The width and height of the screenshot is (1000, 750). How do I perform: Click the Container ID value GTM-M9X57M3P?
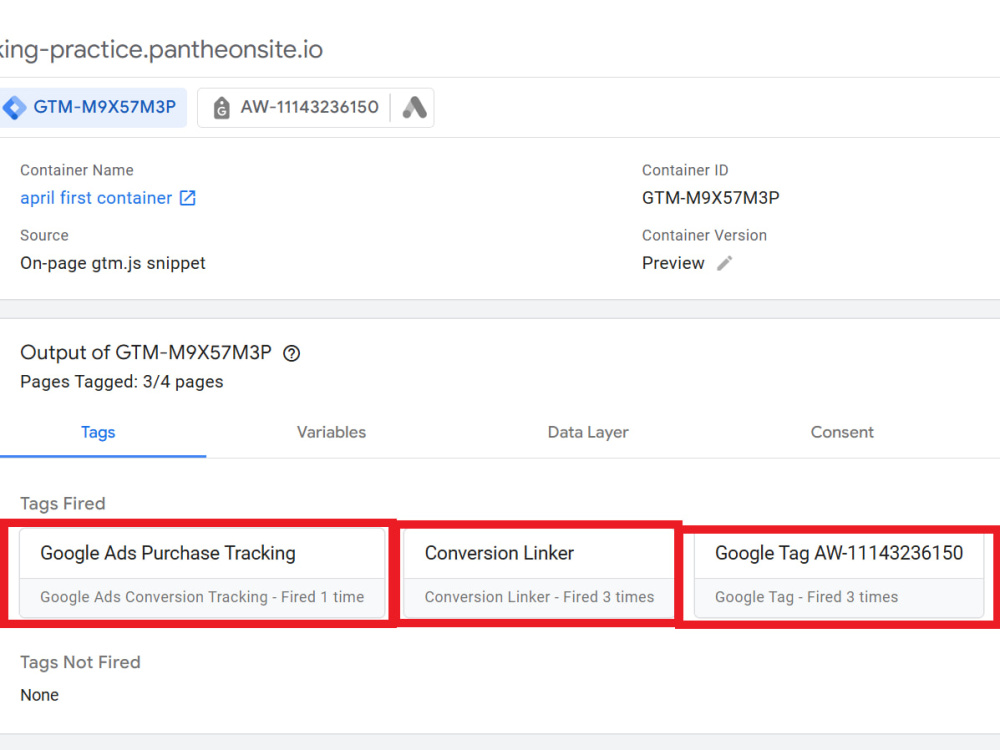tap(710, 198)
